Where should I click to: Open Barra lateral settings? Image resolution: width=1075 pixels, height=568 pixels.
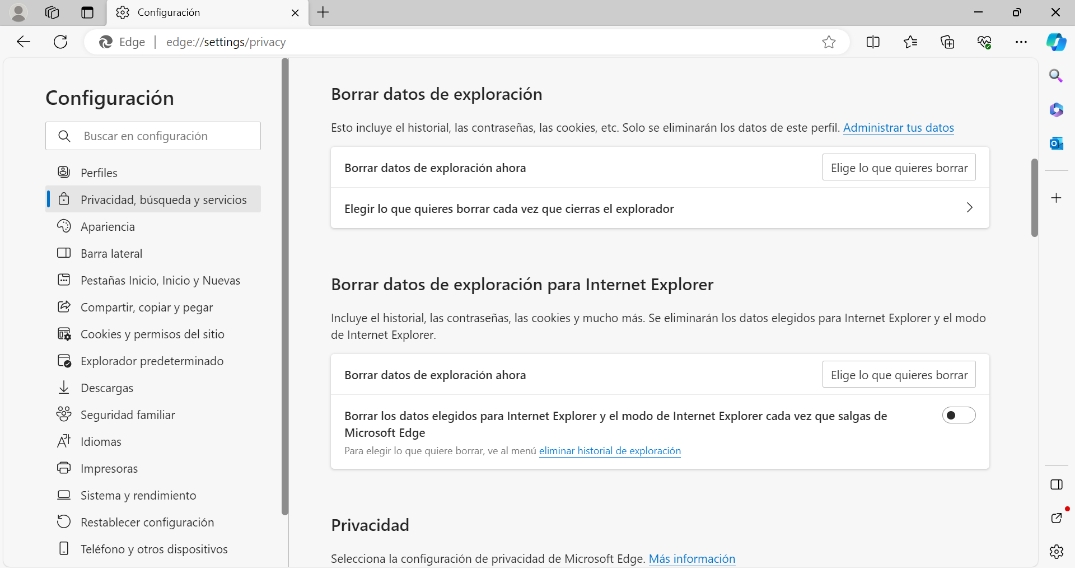(153, 253)
